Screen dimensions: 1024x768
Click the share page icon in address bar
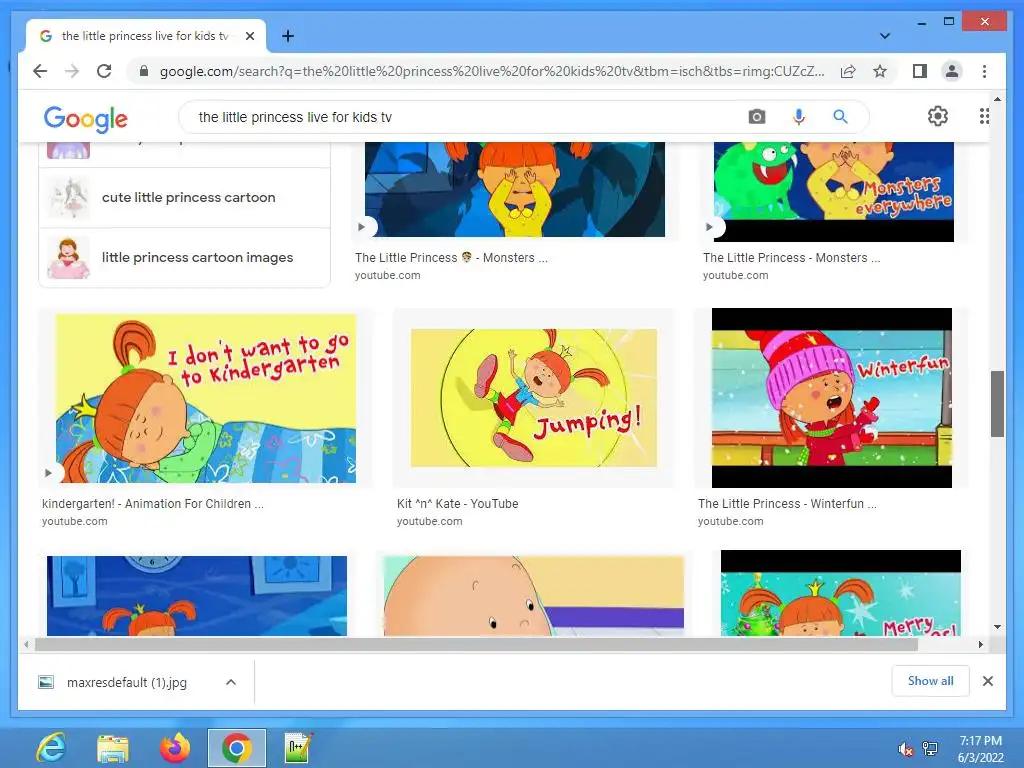tap(848, 71)
